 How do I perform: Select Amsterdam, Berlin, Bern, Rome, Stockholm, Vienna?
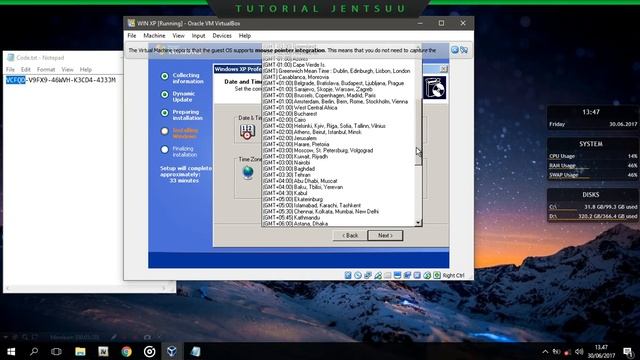click(338, 102)
